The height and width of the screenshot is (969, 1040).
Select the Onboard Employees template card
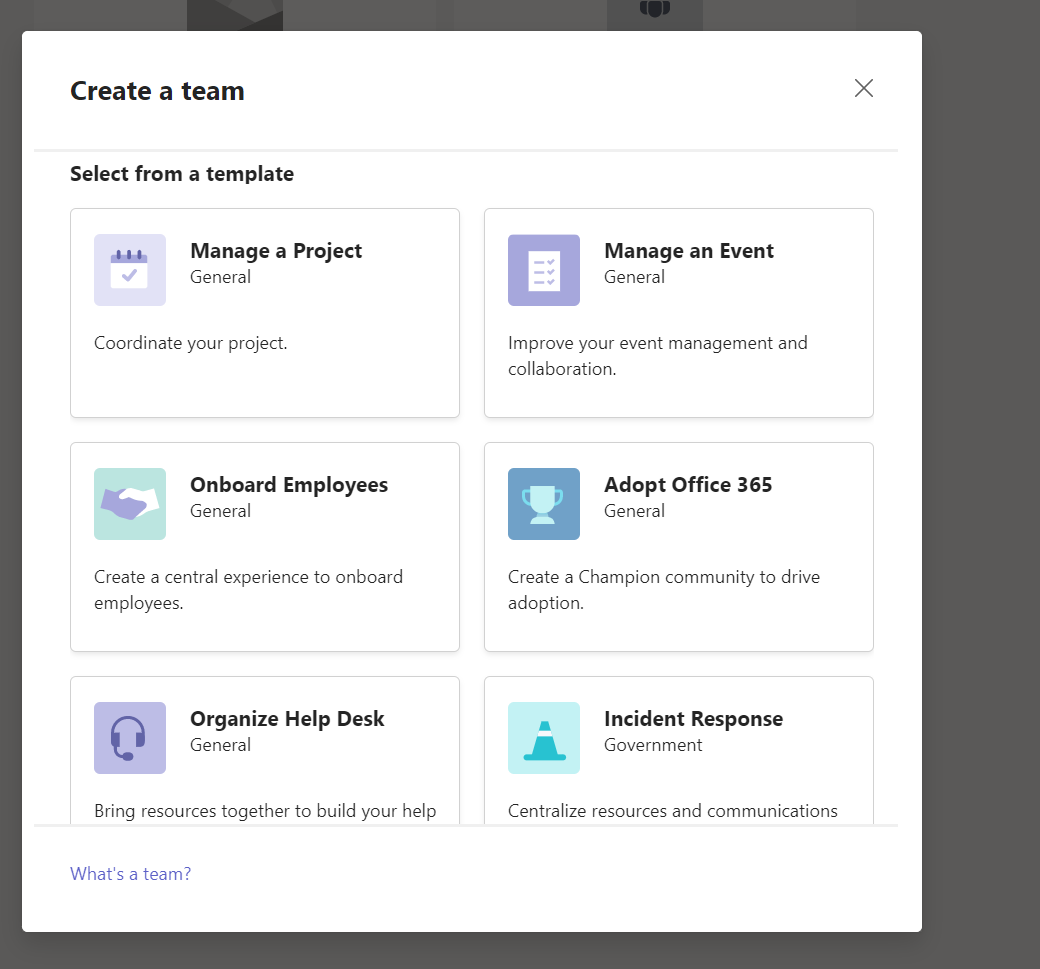(264, 546)
